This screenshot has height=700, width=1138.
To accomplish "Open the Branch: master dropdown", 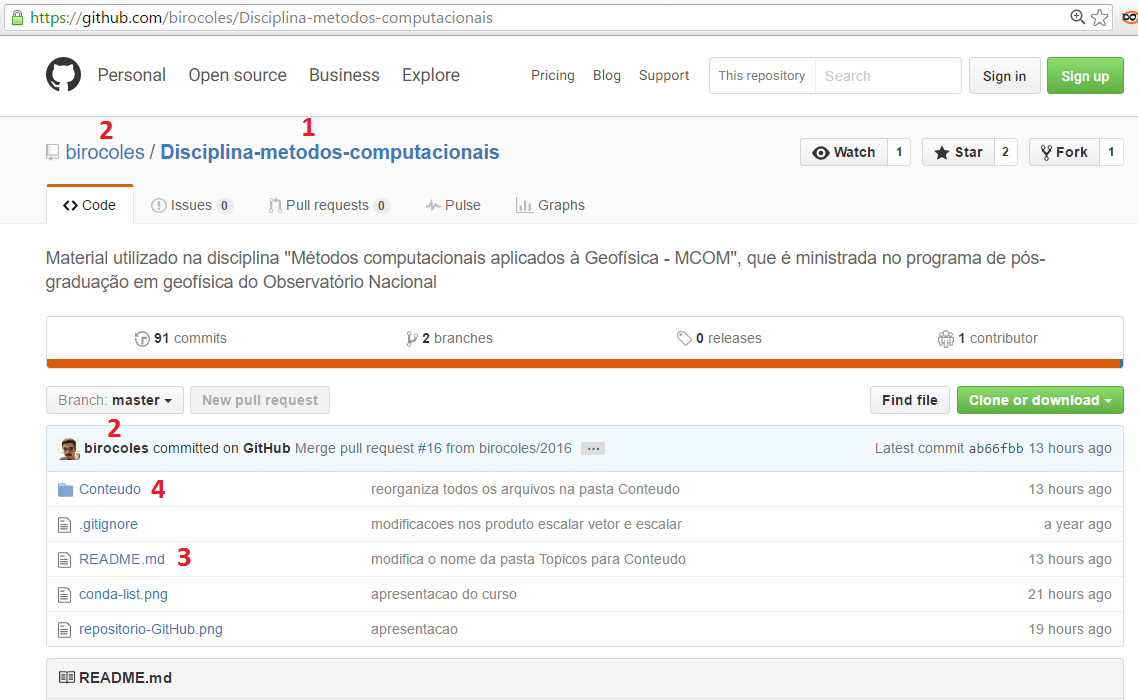I will [115, 400].
